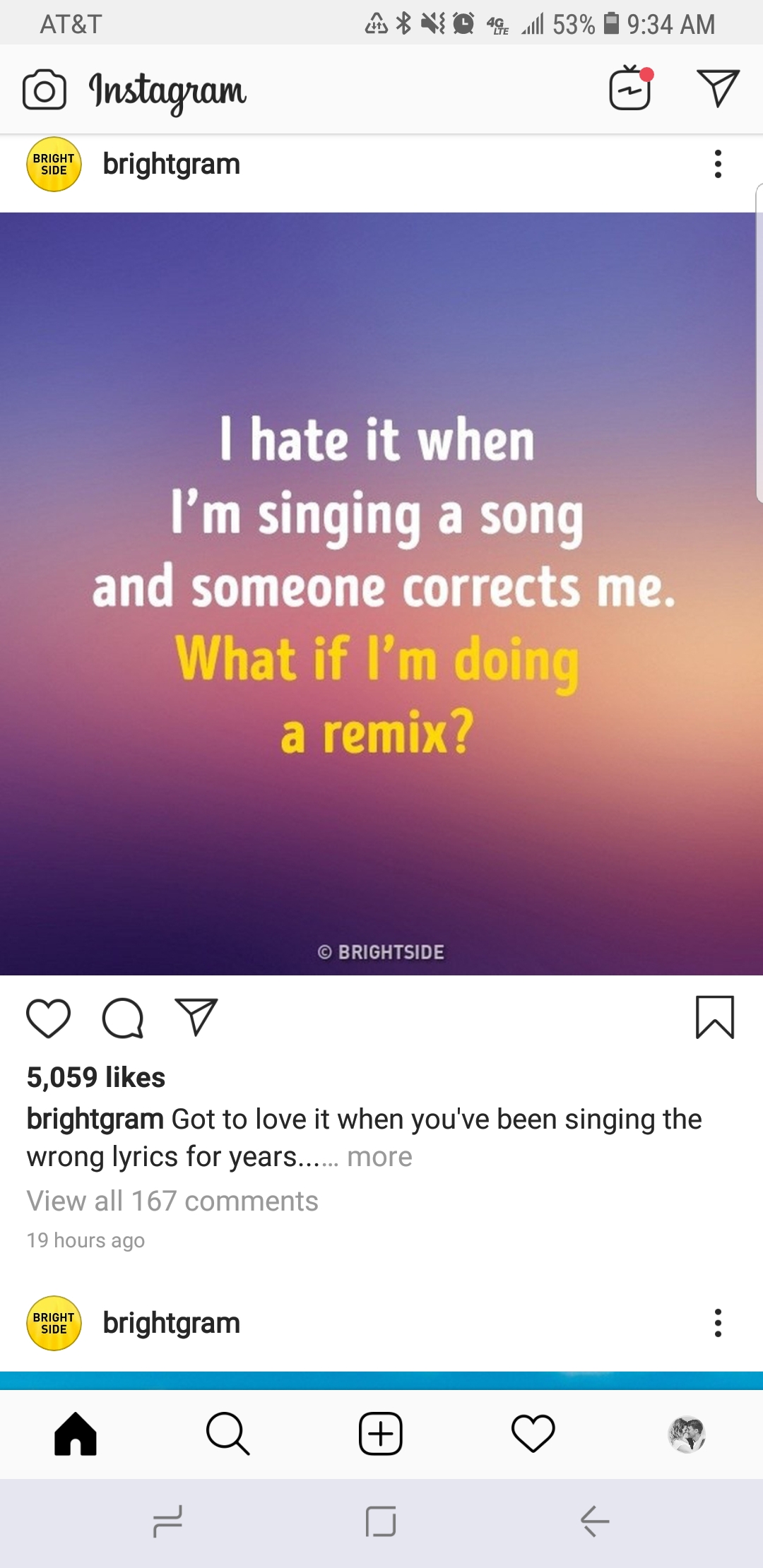The image size is (763, 1568).
Task: Open options menu for second brightgram post
Action: [718, 1323]
